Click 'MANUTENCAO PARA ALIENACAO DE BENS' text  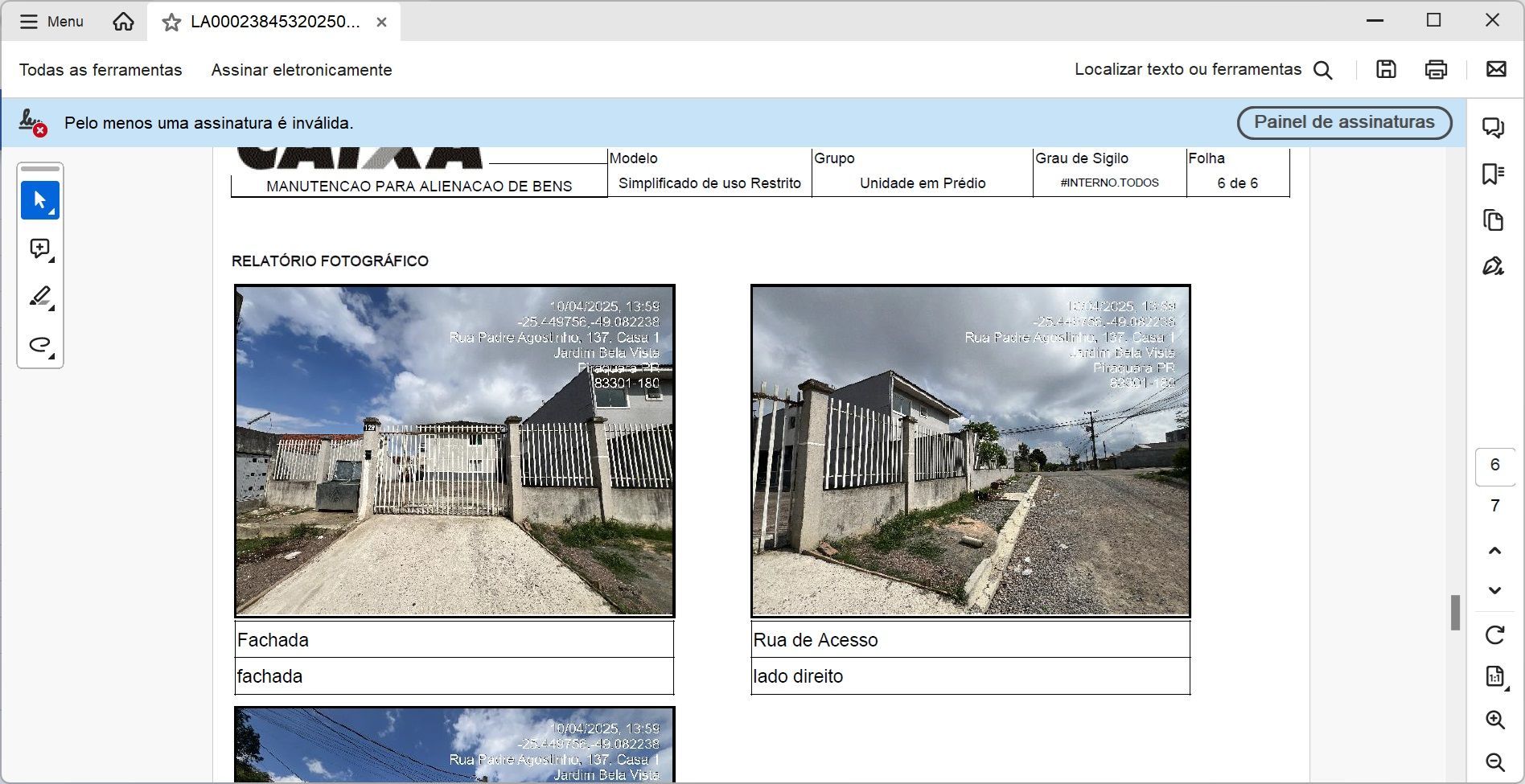(419, 187)
